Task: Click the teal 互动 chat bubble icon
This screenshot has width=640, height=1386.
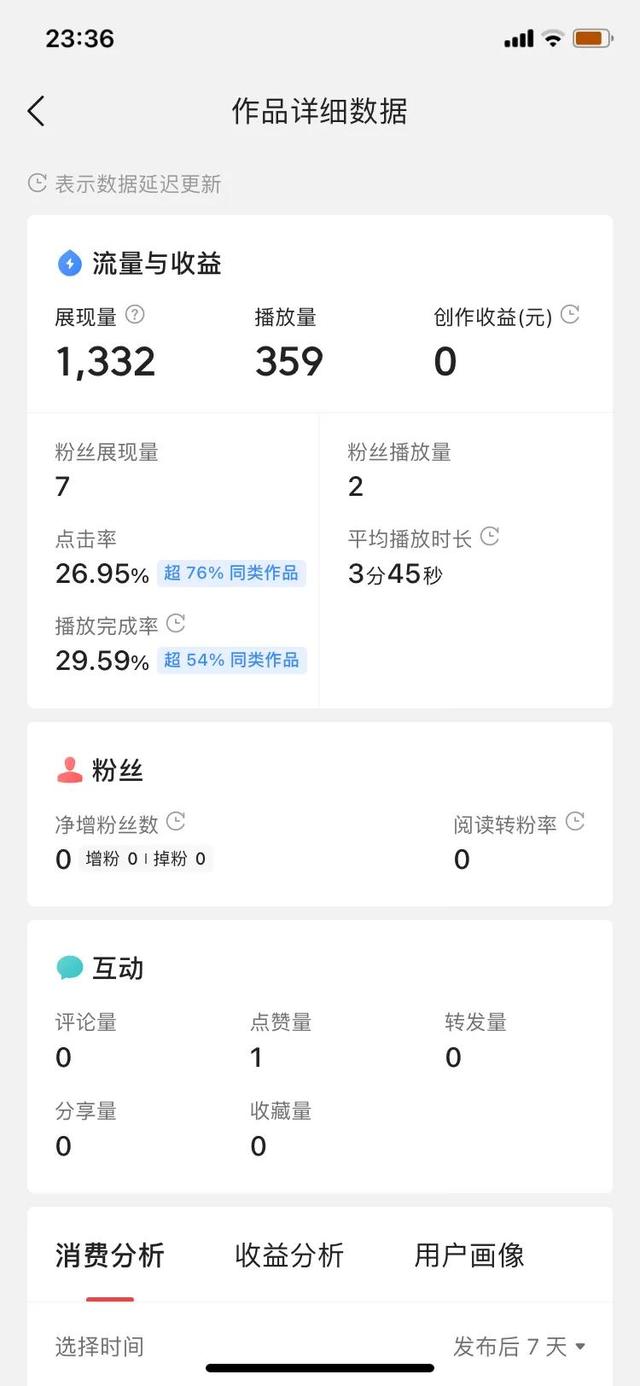Action: pyautogui.click(x=69, y=968)
